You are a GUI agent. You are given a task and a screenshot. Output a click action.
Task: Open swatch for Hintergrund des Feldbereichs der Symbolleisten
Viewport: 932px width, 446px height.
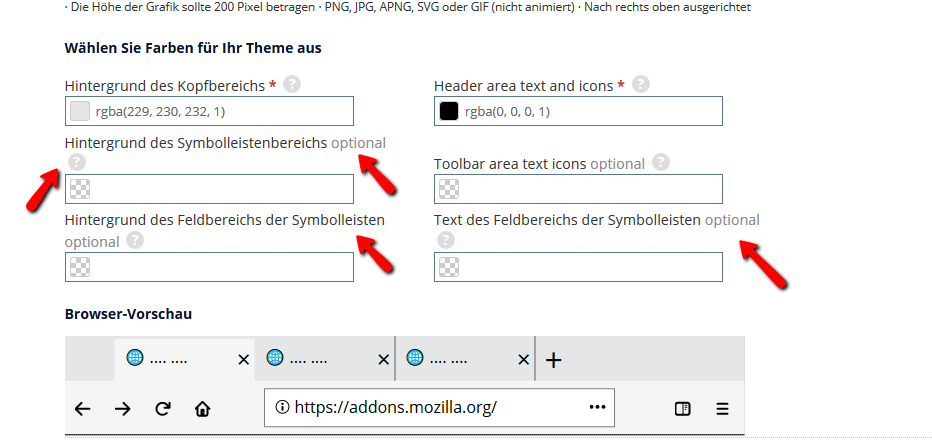pyautogui.click(x=80, y=267)
